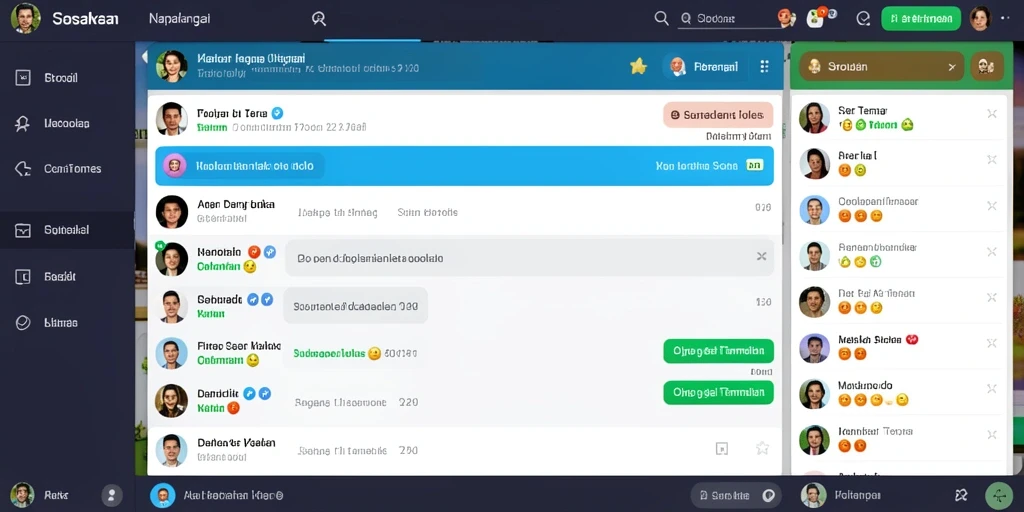
Task: Click round menu button beside Retie
Action: click(x=112, y=495)
